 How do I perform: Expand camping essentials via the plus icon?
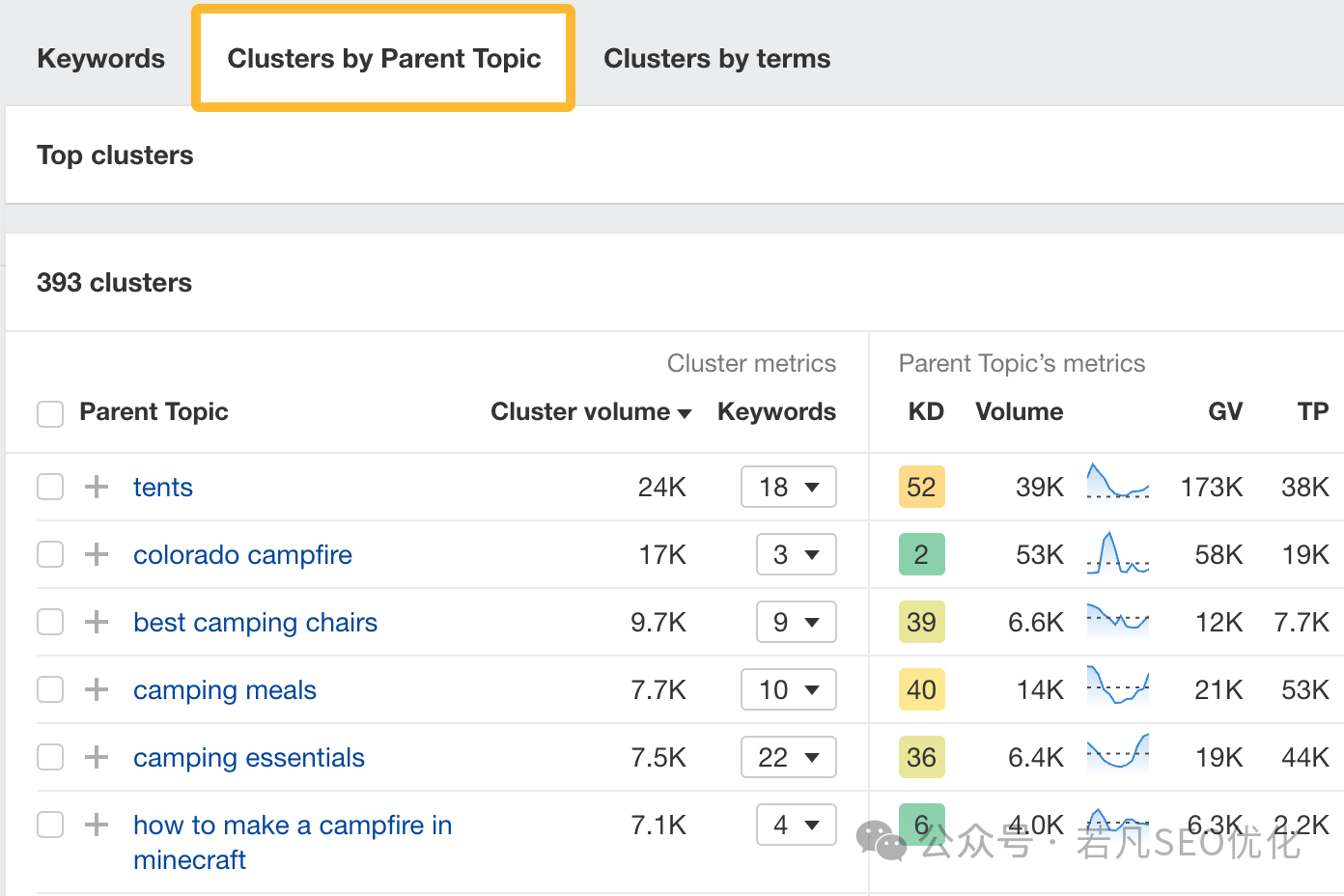coord(97,757)
